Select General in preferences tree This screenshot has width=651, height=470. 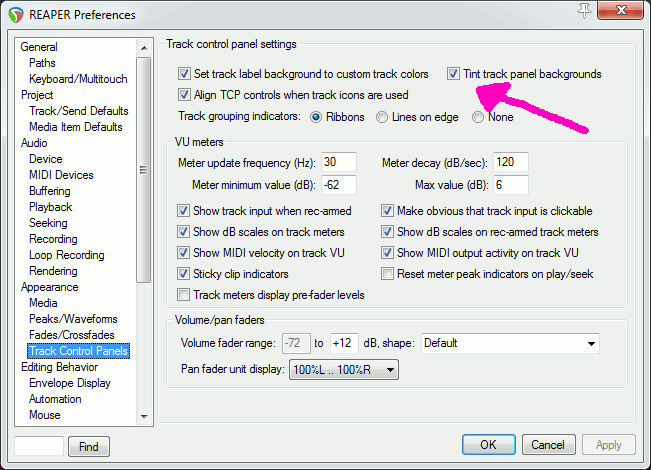(39, 47)
